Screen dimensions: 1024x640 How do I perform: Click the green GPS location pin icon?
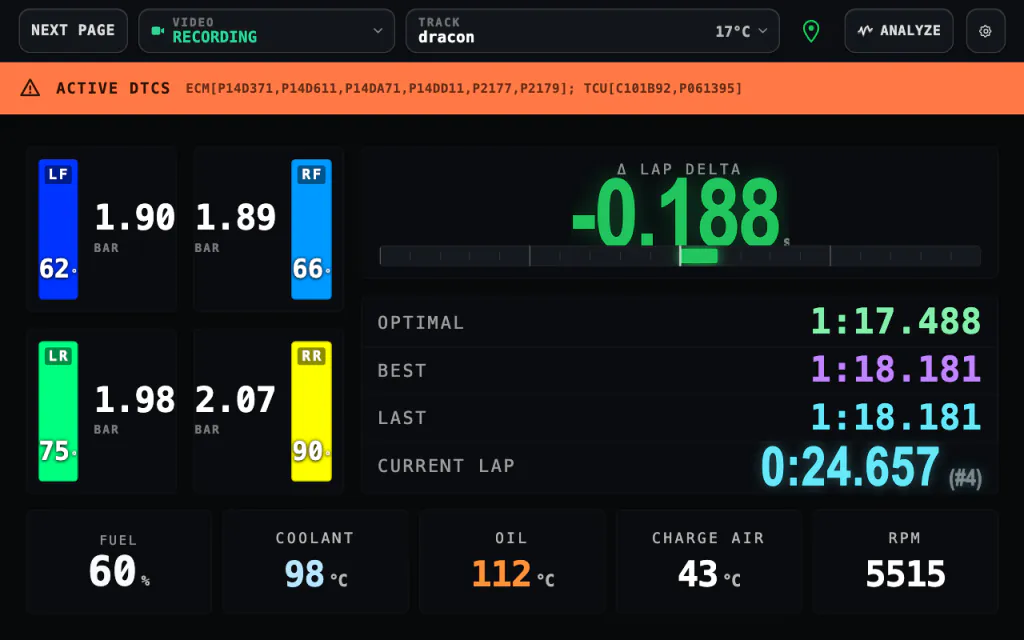pyautogui.click(x=811, y=31)
